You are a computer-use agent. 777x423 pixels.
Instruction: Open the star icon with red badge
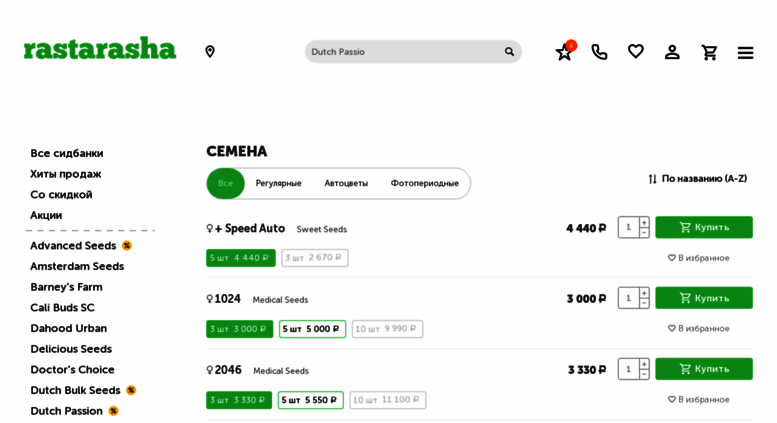pos(565,51)
